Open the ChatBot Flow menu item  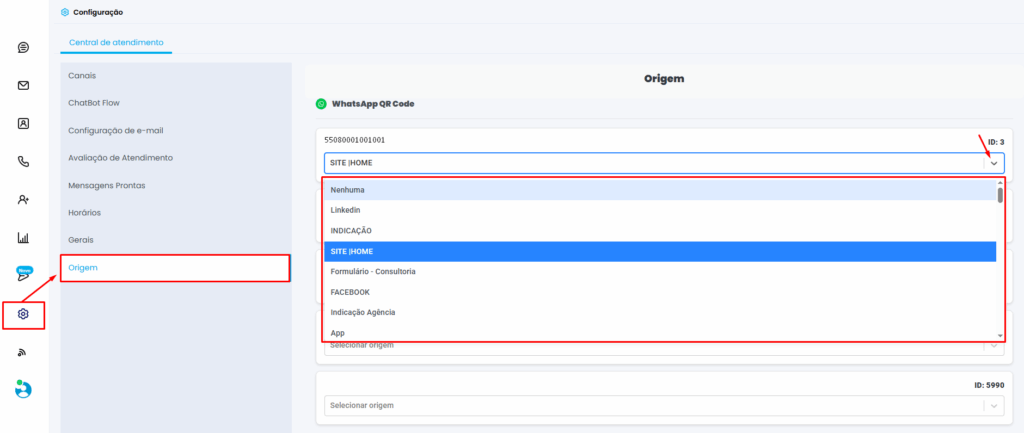coord(94,103)
